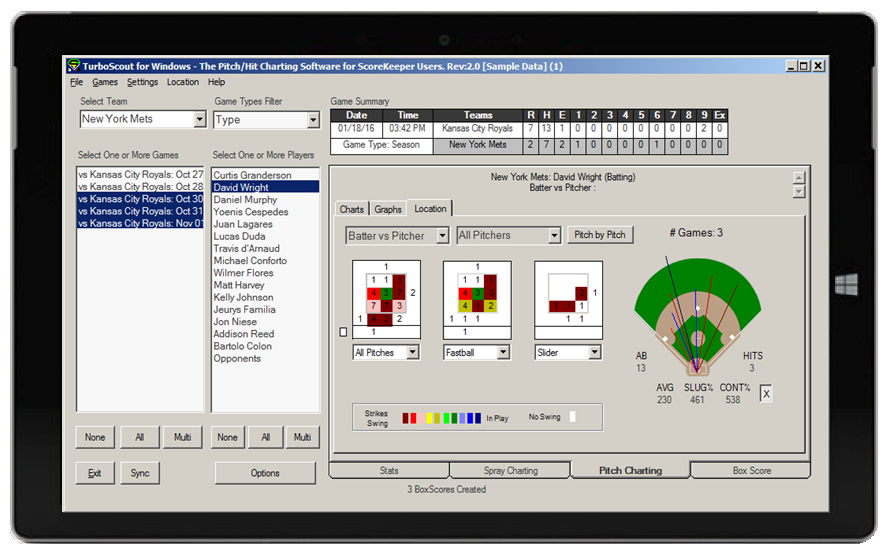Select player Wilmer Flores
This screenshot has width=885, height=553.
[265, 273]
